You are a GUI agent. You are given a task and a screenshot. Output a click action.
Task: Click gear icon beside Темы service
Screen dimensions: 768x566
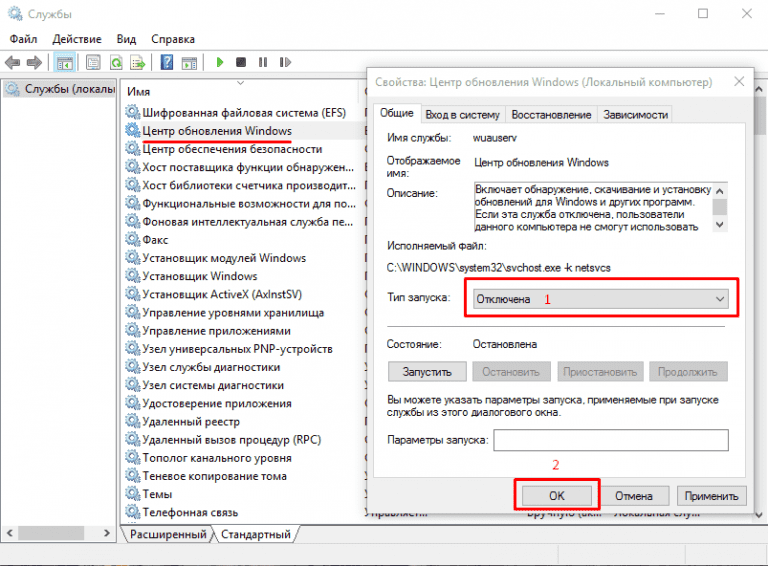(133, 494)
